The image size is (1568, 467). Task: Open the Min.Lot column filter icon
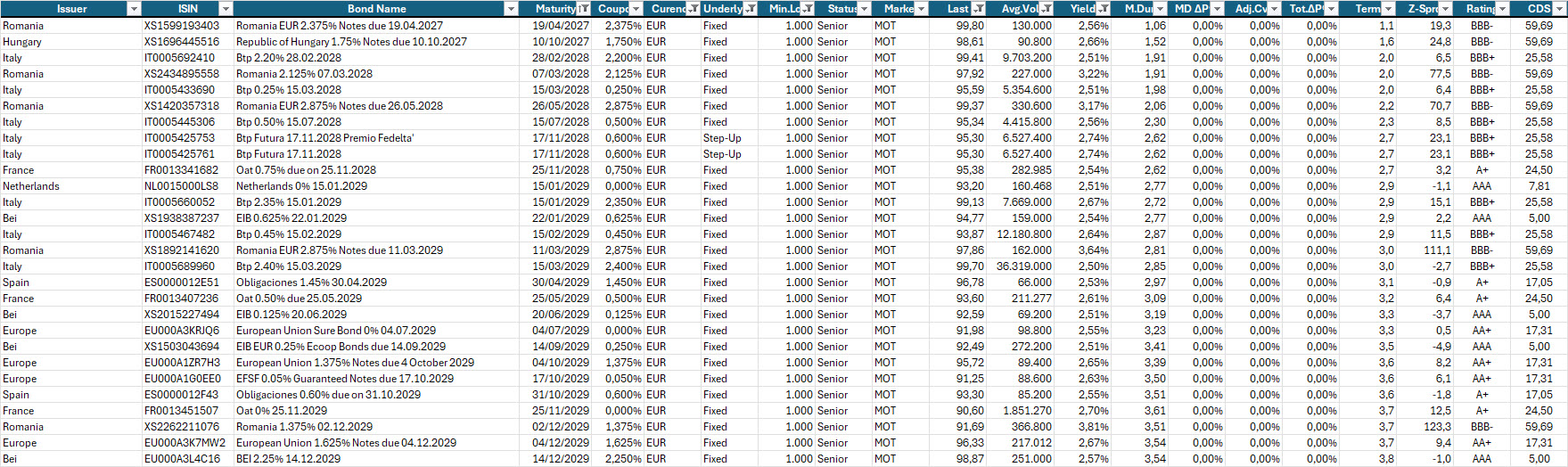[808, 9]
